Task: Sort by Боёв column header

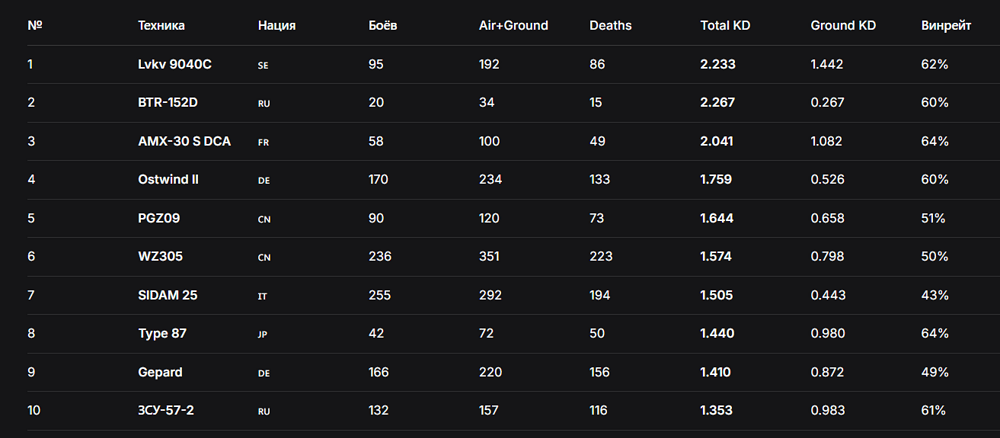Action: 383,26
